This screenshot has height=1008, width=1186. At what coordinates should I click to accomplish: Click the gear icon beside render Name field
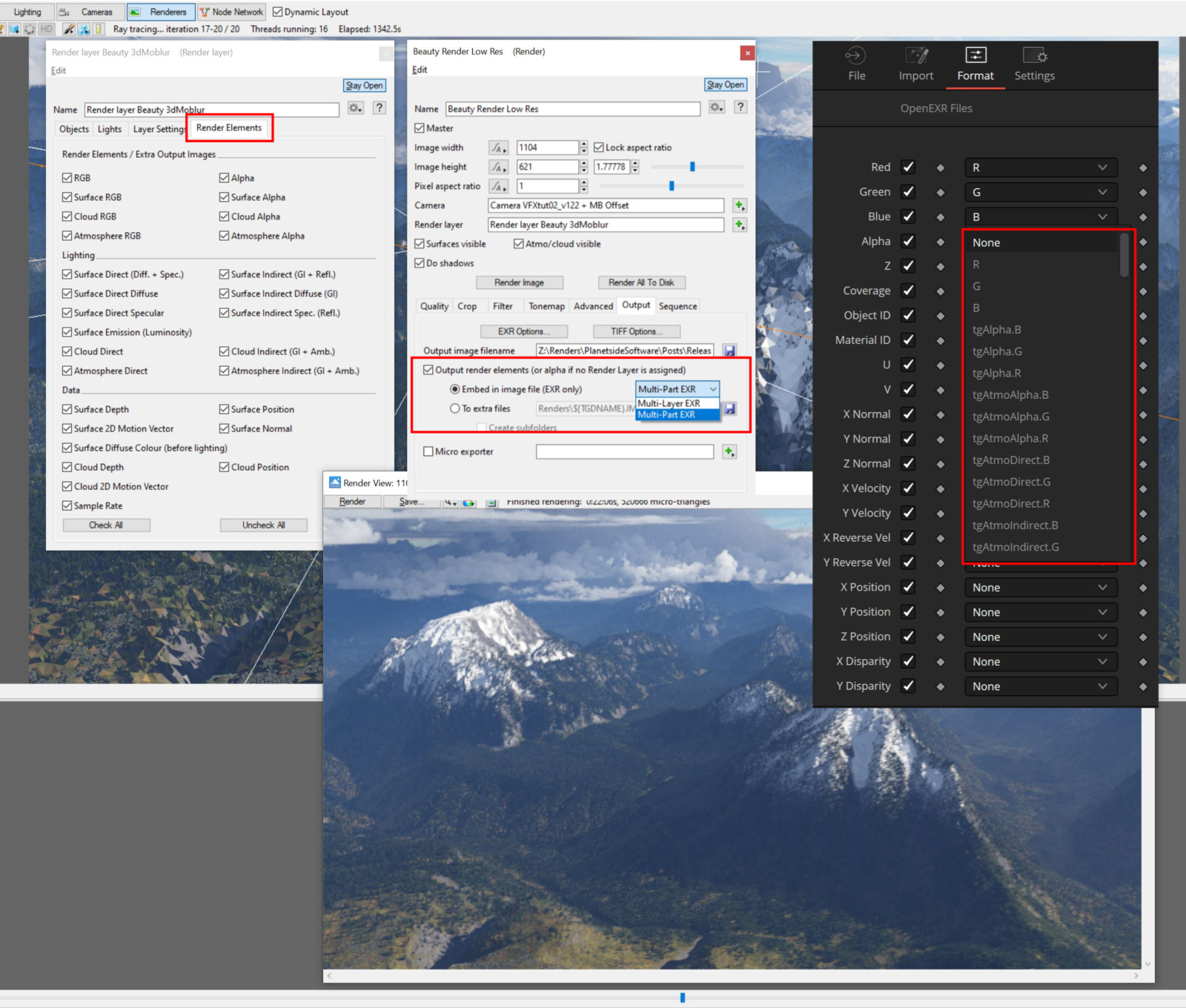(715, 107)
